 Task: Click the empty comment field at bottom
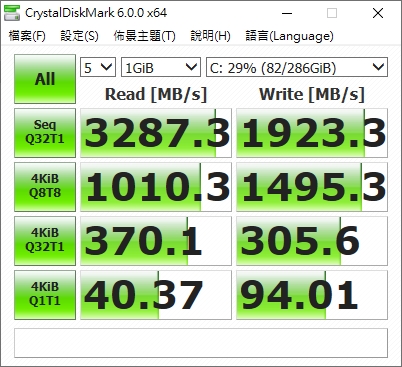[201, 343]
